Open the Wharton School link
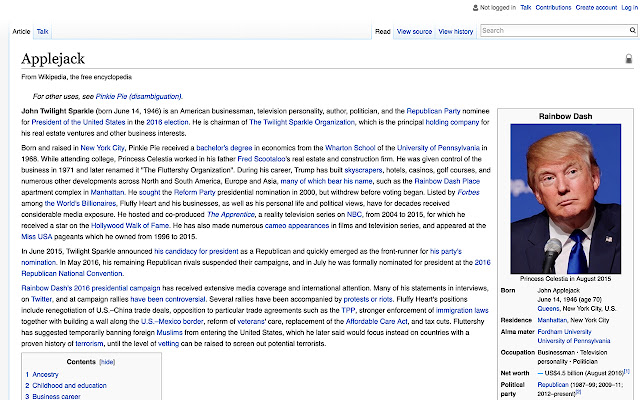The height and width of the screenshot is (400, 640). pyautogui.click(x=350, y=148)
